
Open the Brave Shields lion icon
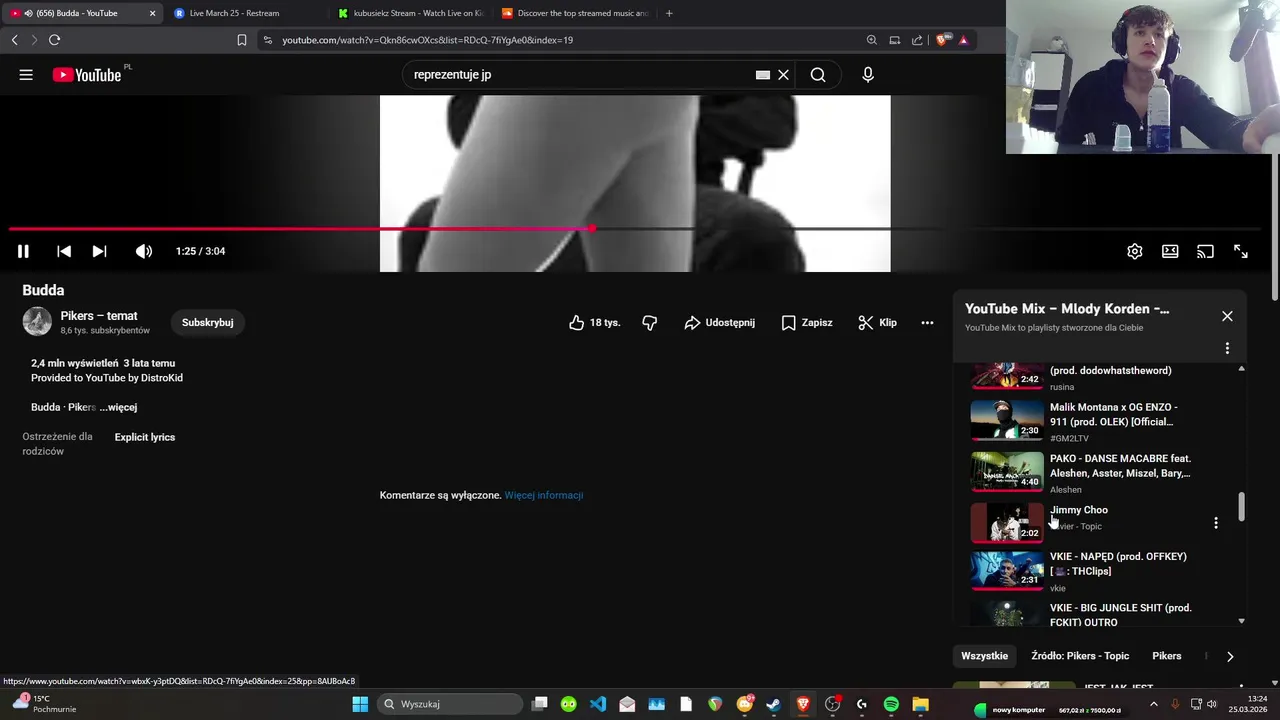[x=942, y=40]
